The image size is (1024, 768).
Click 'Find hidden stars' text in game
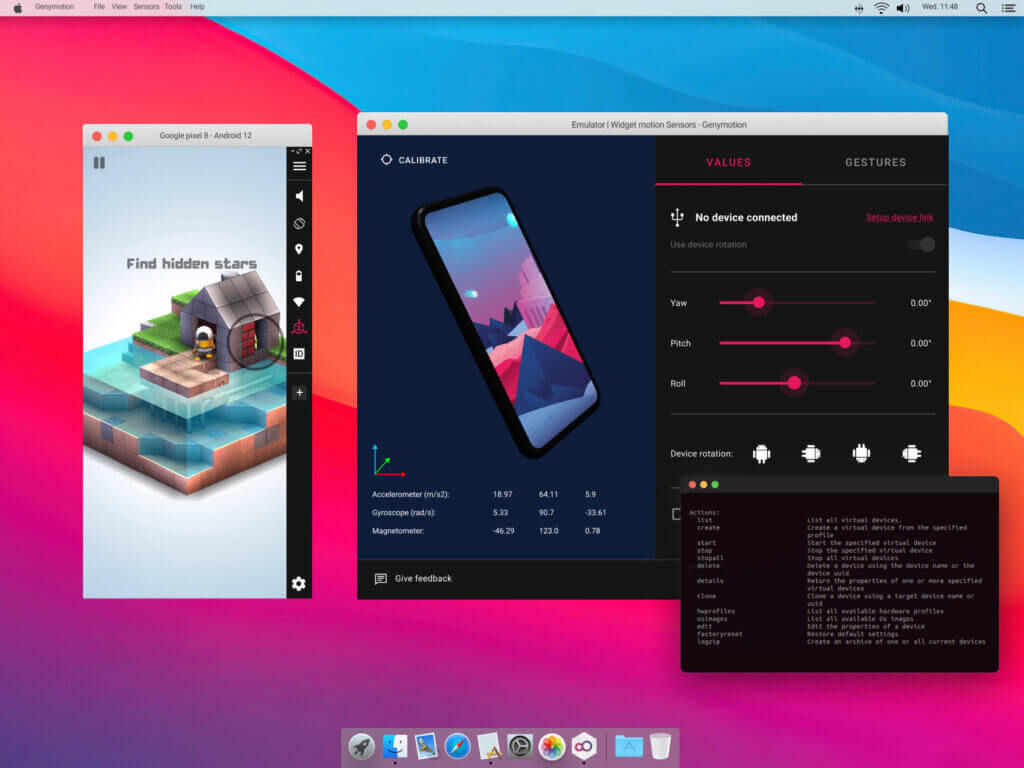191,264
